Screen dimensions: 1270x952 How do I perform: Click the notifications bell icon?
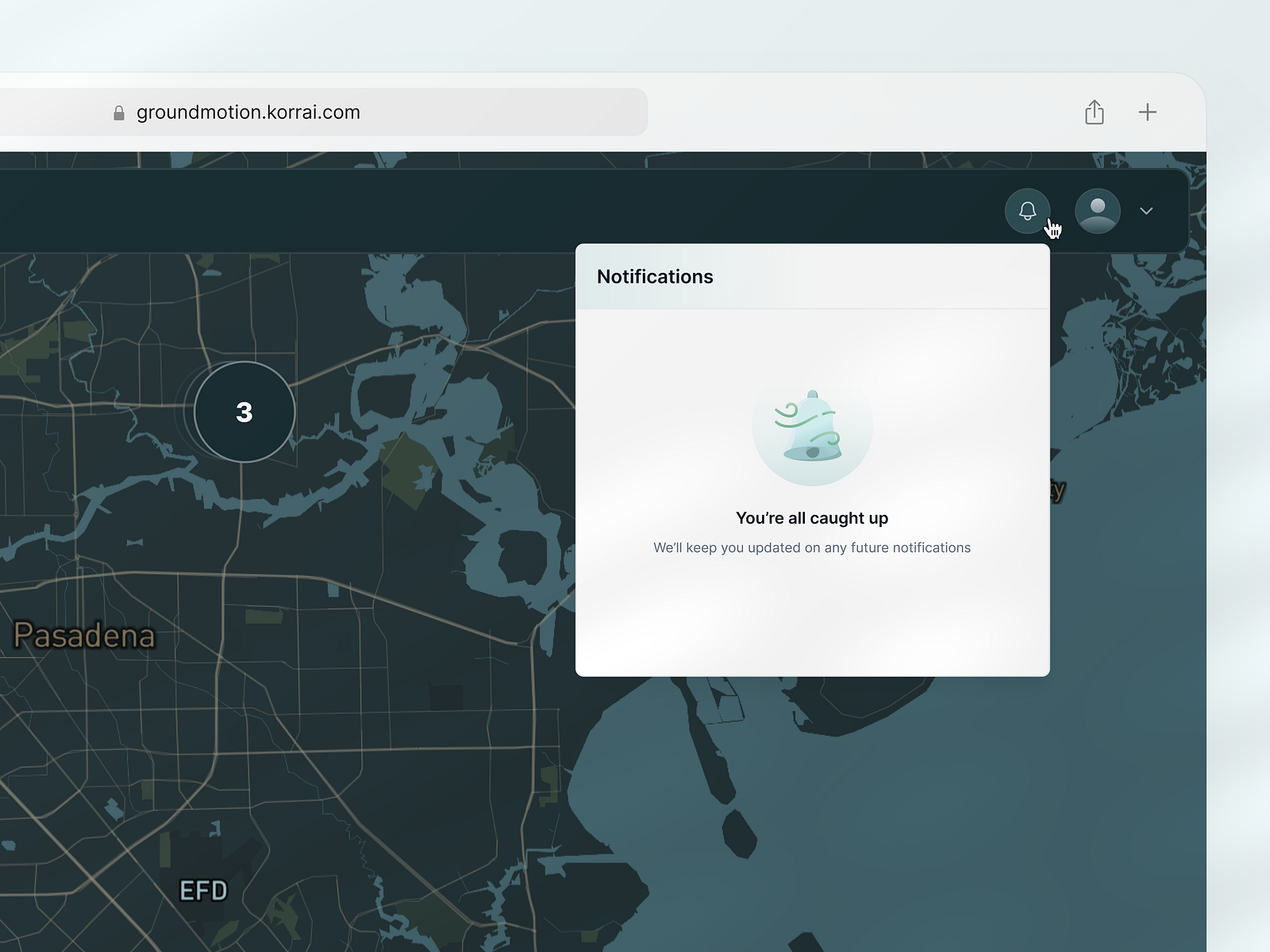click(1027, 211)
